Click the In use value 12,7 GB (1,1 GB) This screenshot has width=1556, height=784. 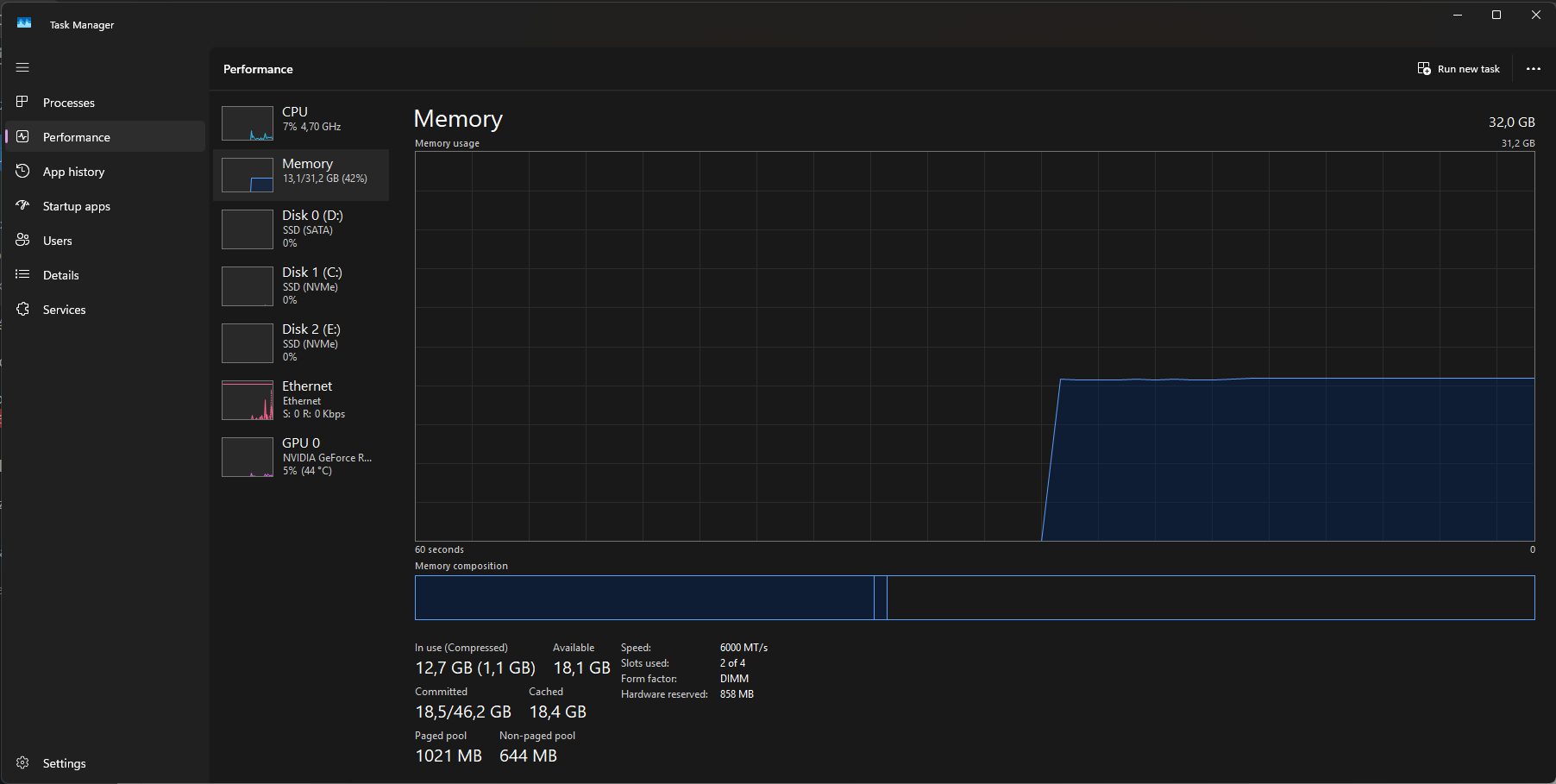pos(475,668)
